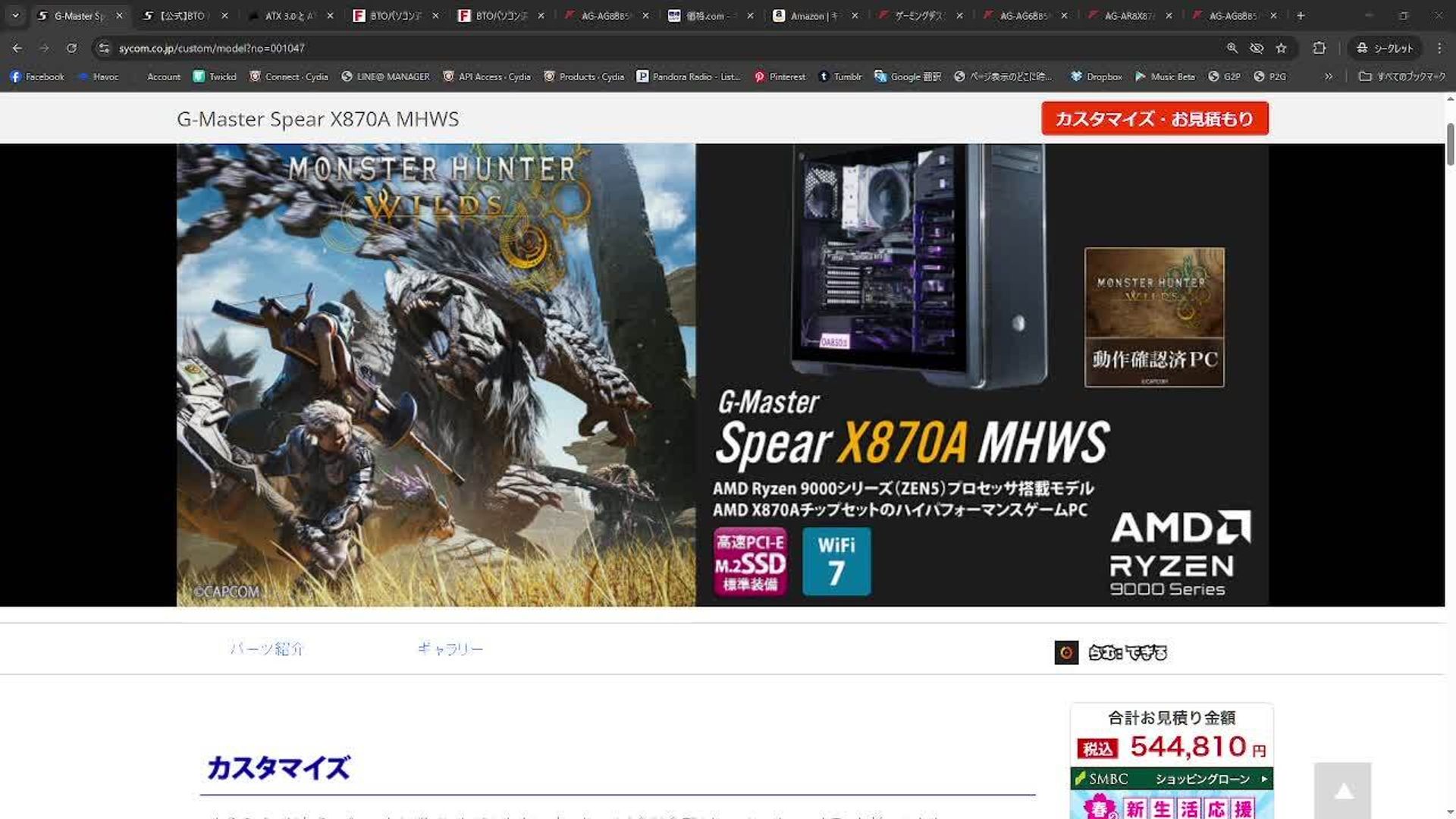Expand the SMBC ショッピングローン banner arrow

pos(1263,779)
